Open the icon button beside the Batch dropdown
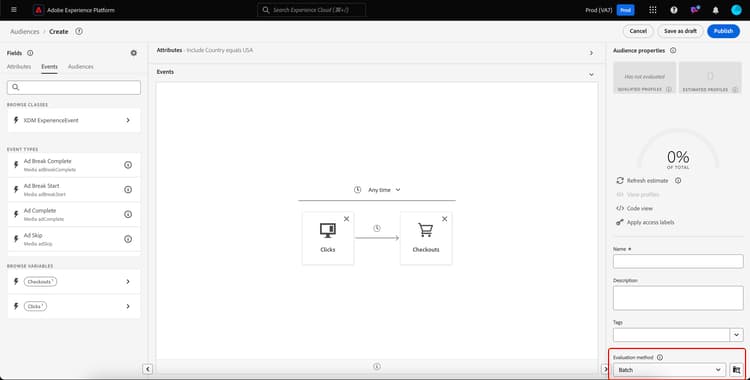The height and width of the screenshot is (380, 750). pyautogui.click(x=737, y=370)
